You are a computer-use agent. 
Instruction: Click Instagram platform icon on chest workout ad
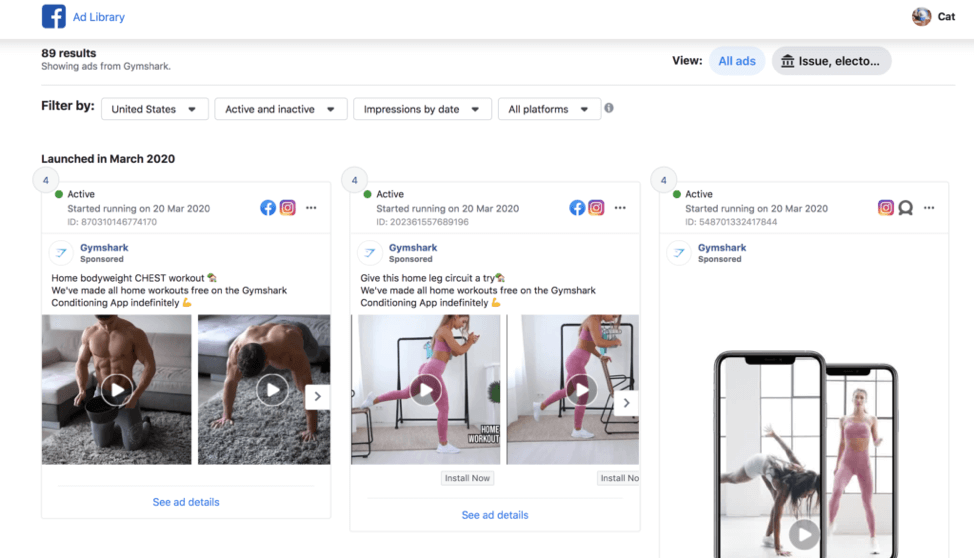click(288, 208)
